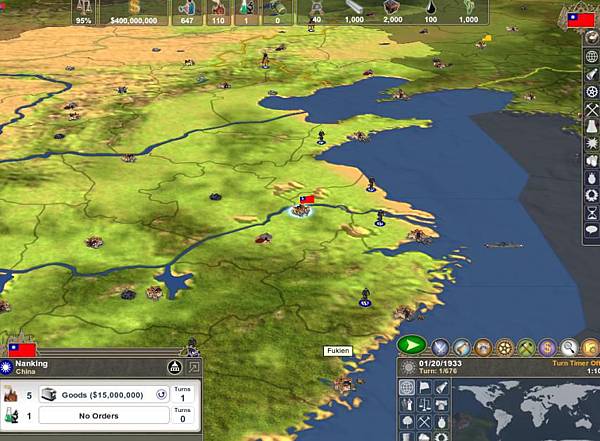Open the hourglass icon in right sidebar
Viewport: 600px width, 441px height.
click(592, 212)
